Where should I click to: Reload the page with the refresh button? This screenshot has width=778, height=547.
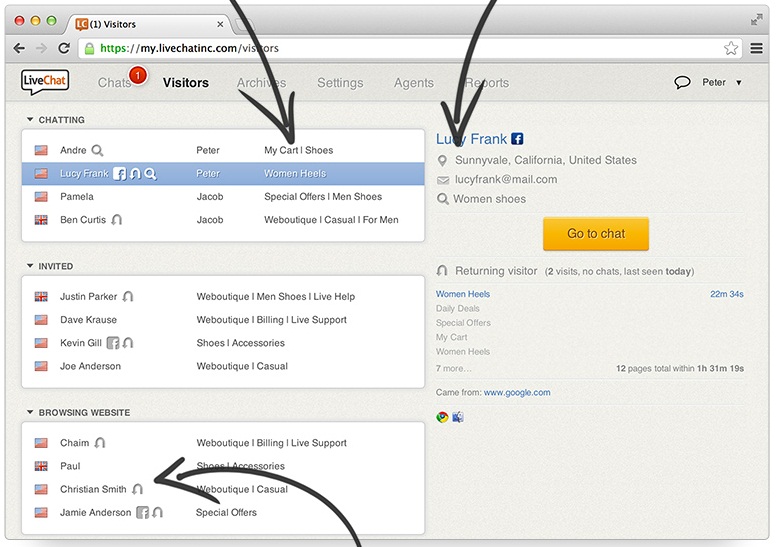pyautogui.click(x=65, y=48)
